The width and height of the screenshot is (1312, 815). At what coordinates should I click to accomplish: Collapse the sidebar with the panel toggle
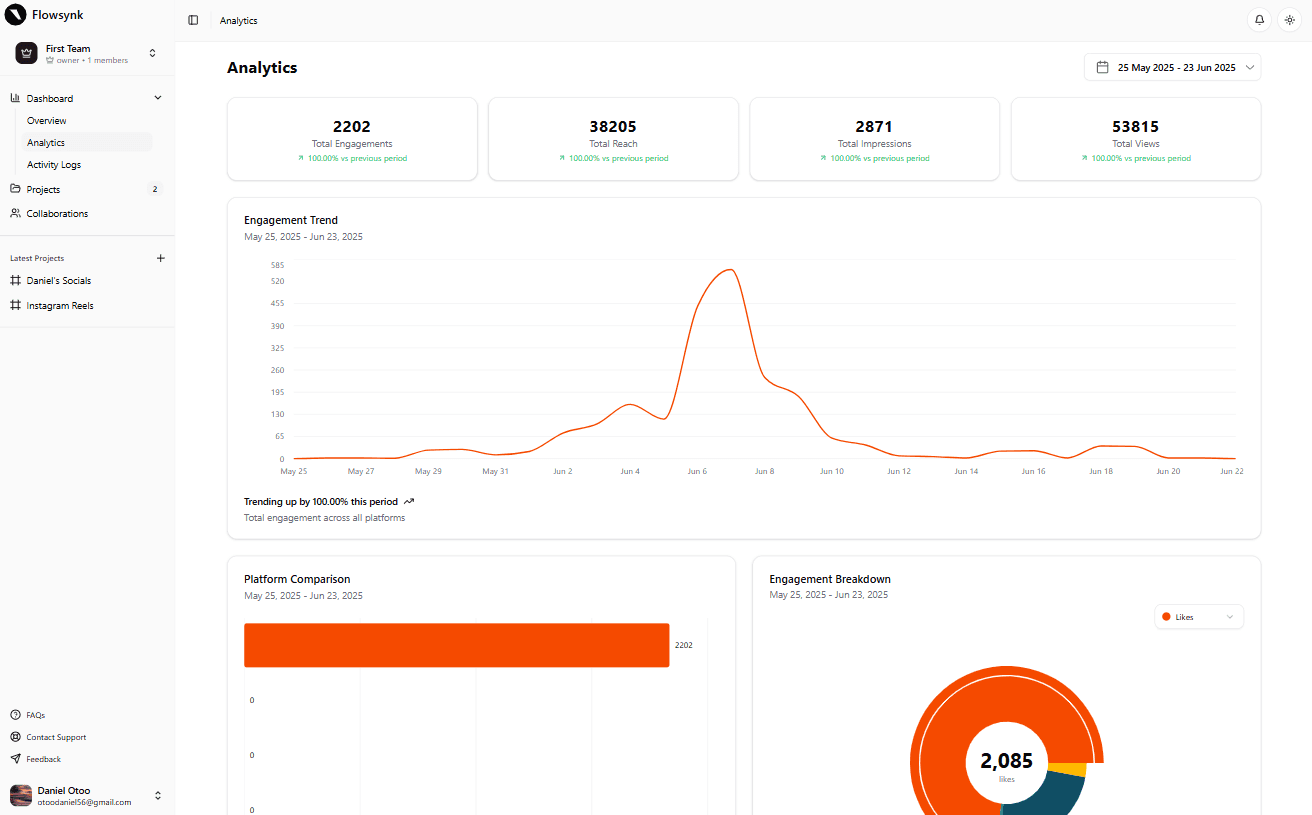coord(193,20)
